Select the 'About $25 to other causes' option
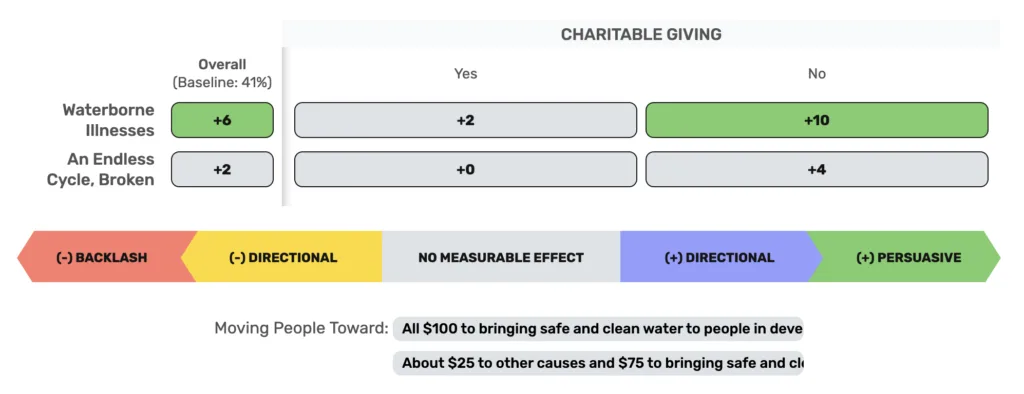Screen dimensions: 1024x394 (x=598, y=363)
